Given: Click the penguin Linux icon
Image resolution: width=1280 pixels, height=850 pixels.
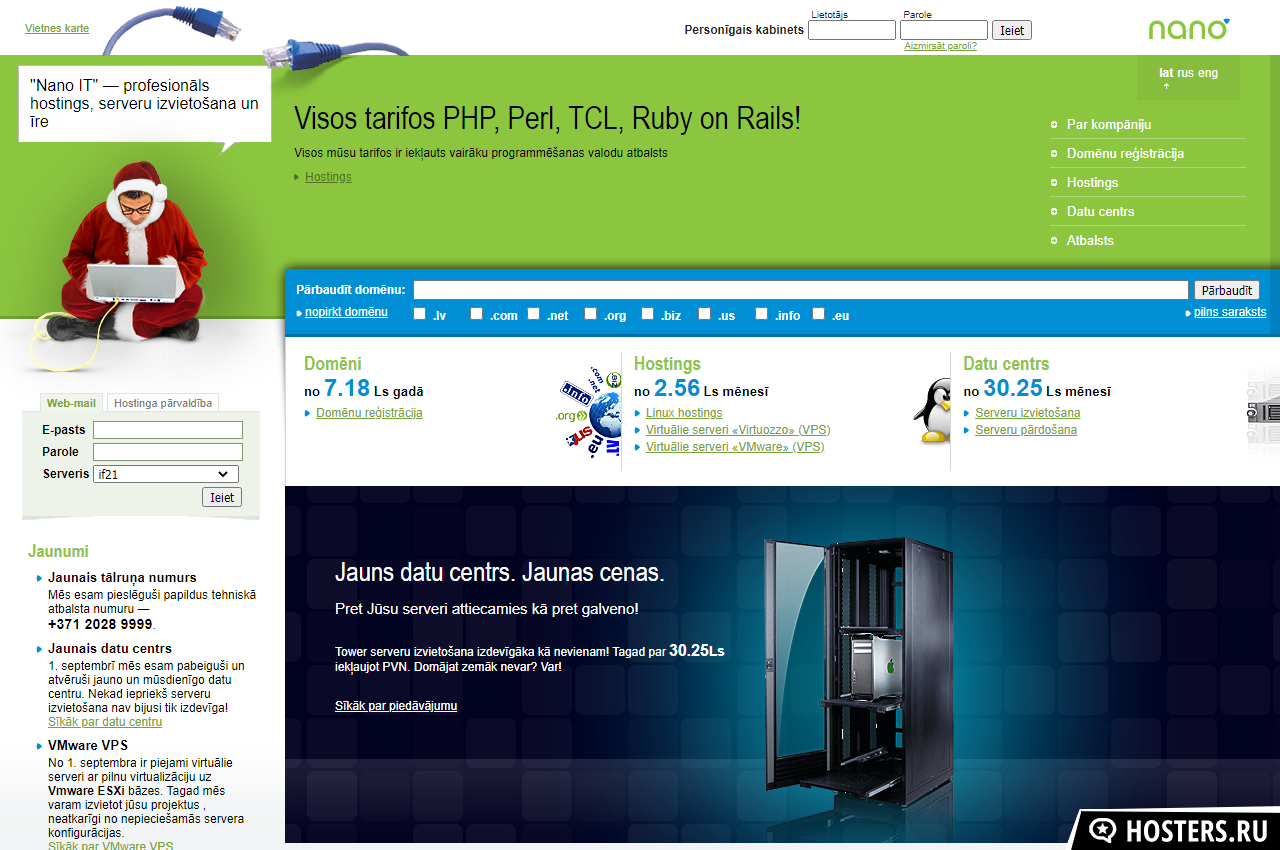Looking at the screenshot, I should (933, 411).
